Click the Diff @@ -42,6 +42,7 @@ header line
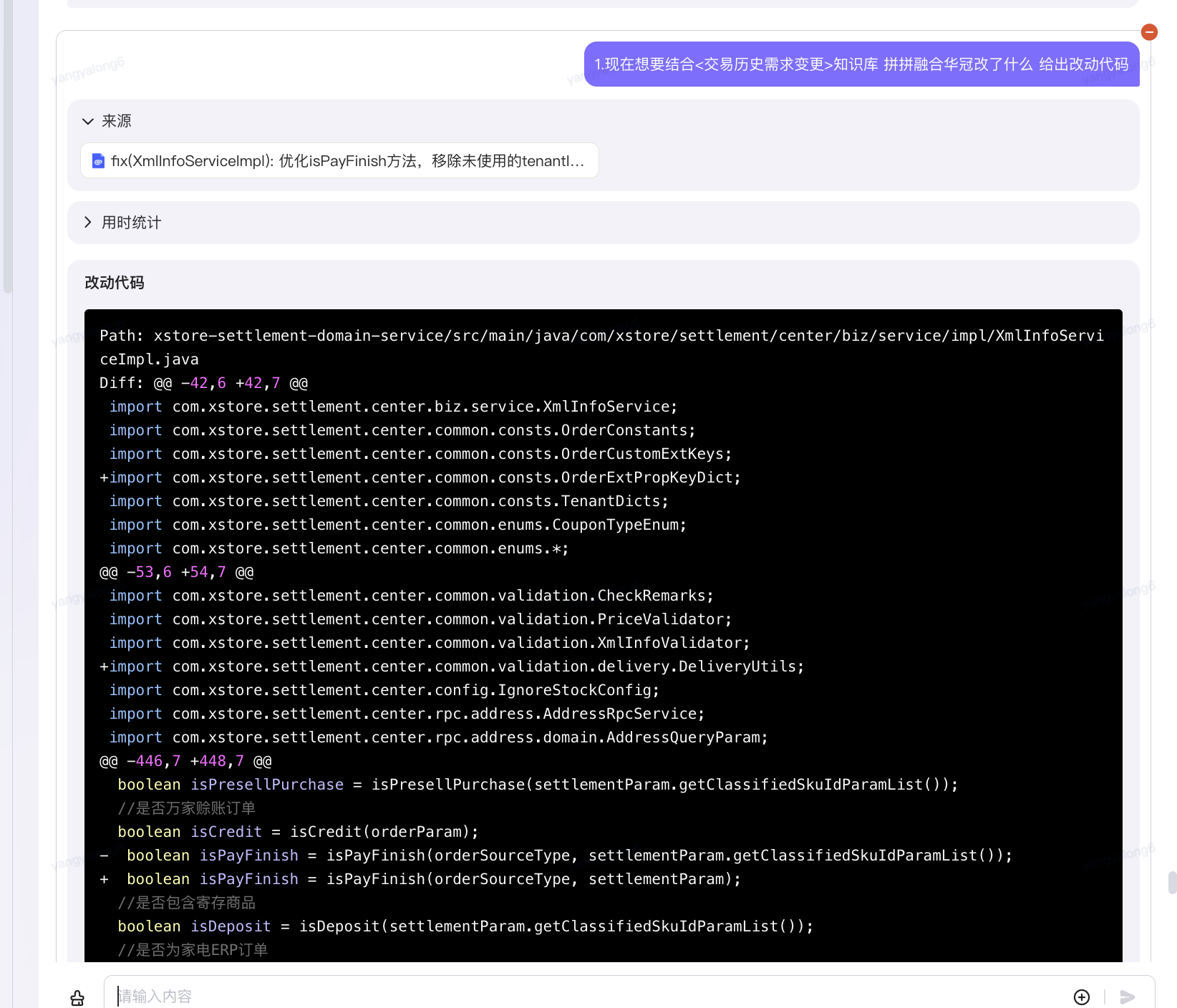 204,383
